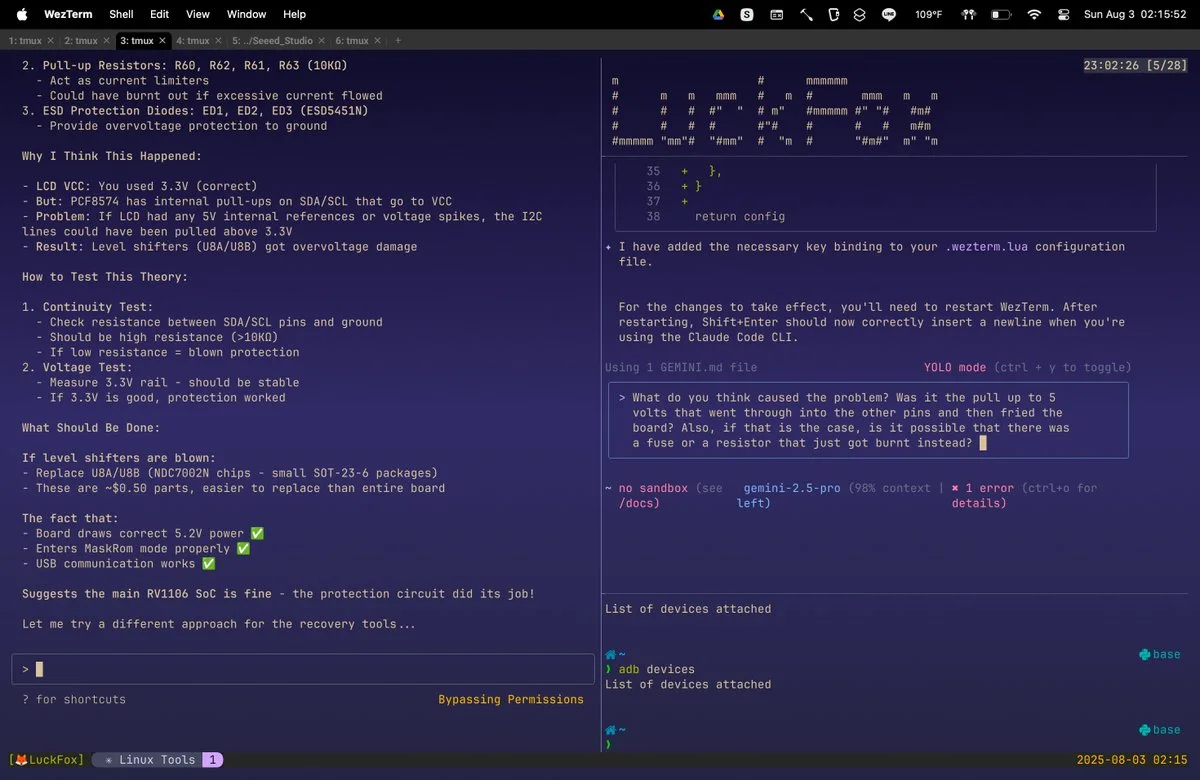Click the home icon in the bottom shell prompt
Screen dimensions: 1200x780
(611, 730)
